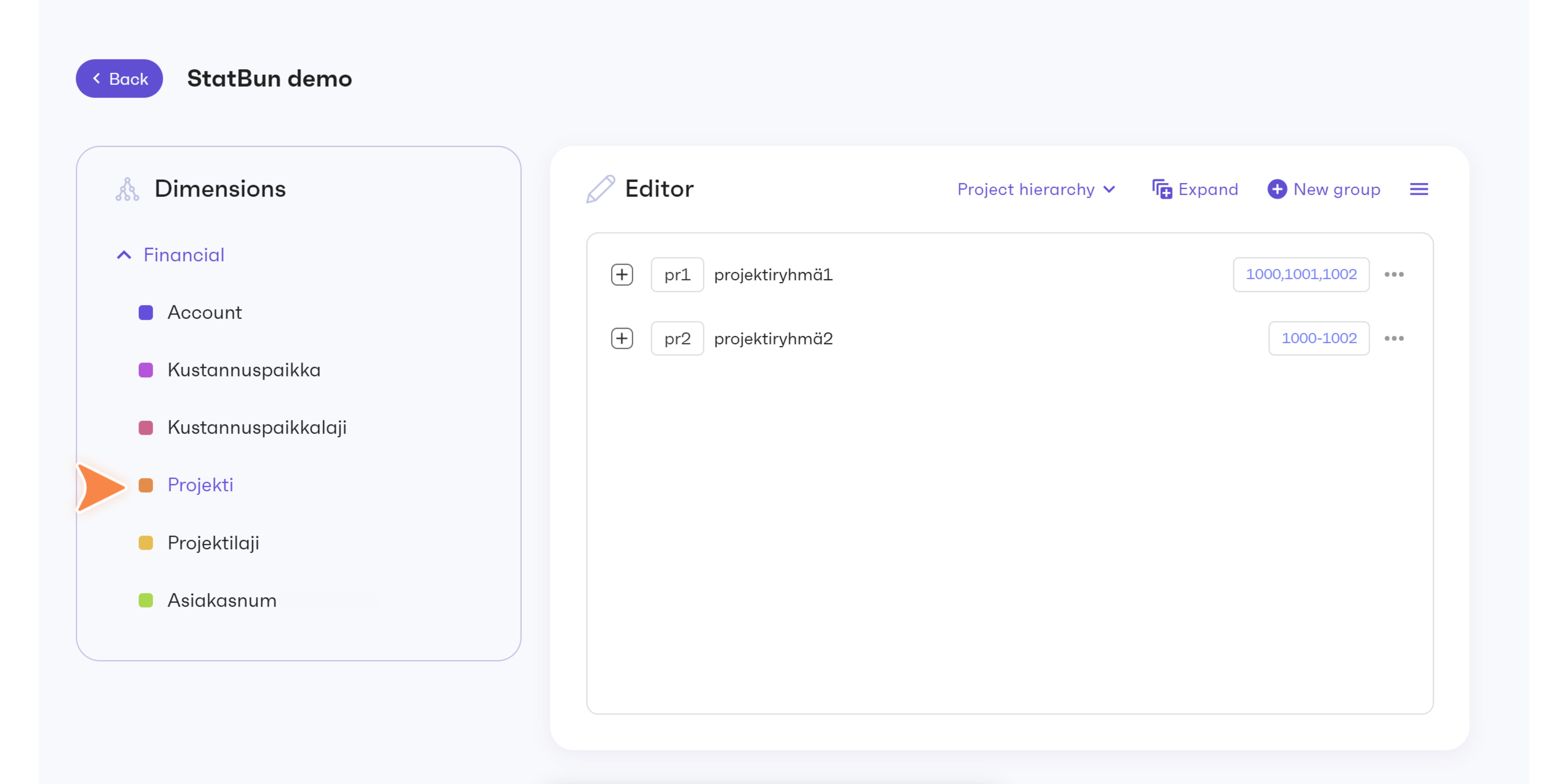Click the Expand label
This screenshot has width=1568, height=784.
pos(1208,189)
